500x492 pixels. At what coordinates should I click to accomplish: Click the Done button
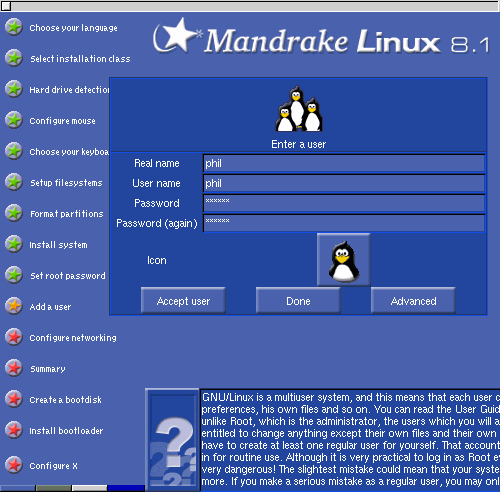(x=298, y=301)
